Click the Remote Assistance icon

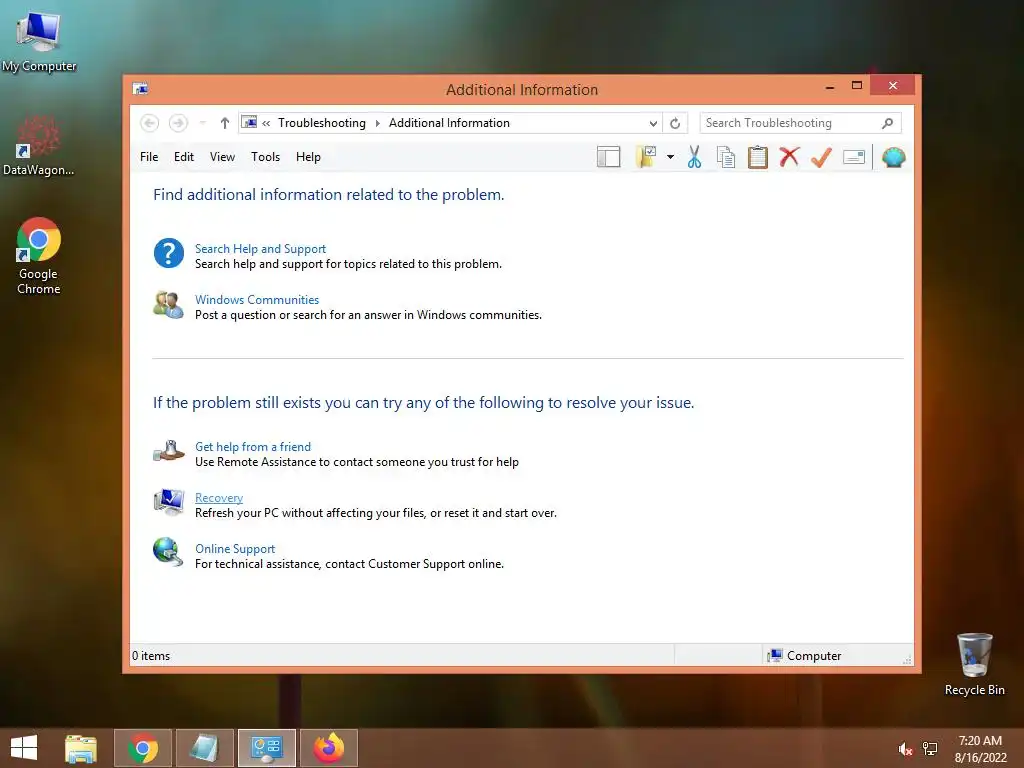pos(168,451)
